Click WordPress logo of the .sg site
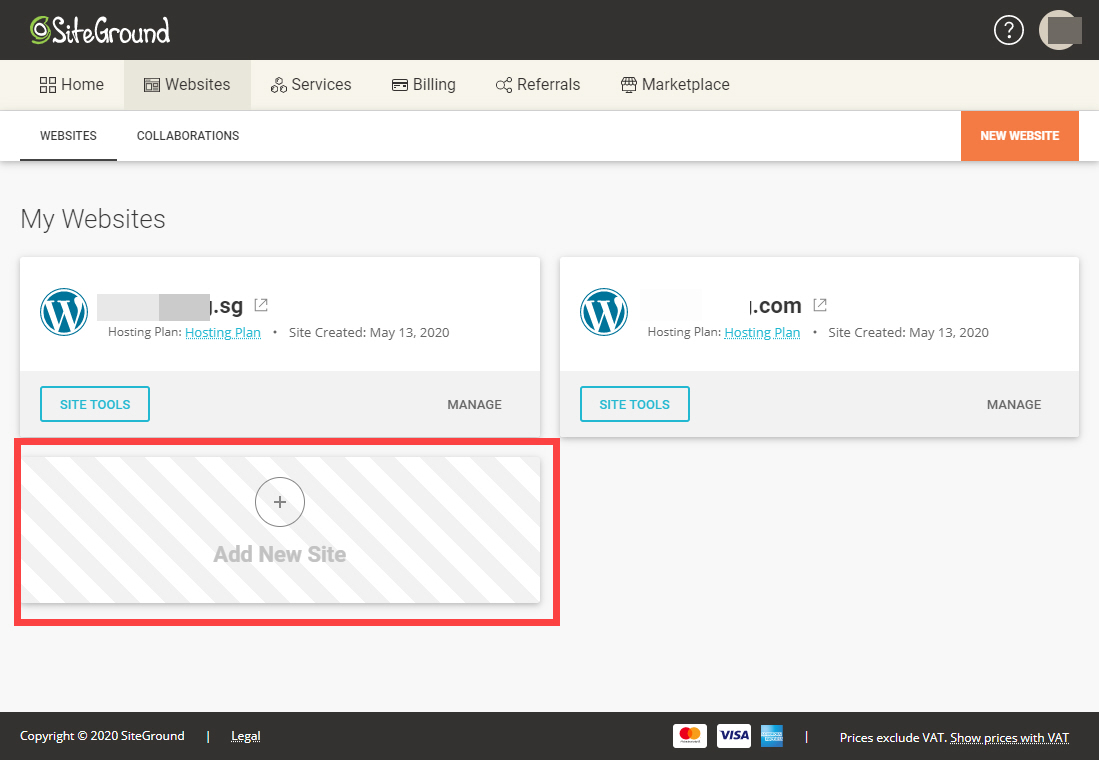Viewport: 1099px width, 760px height. pyautogui.click(x=64, y=312)
